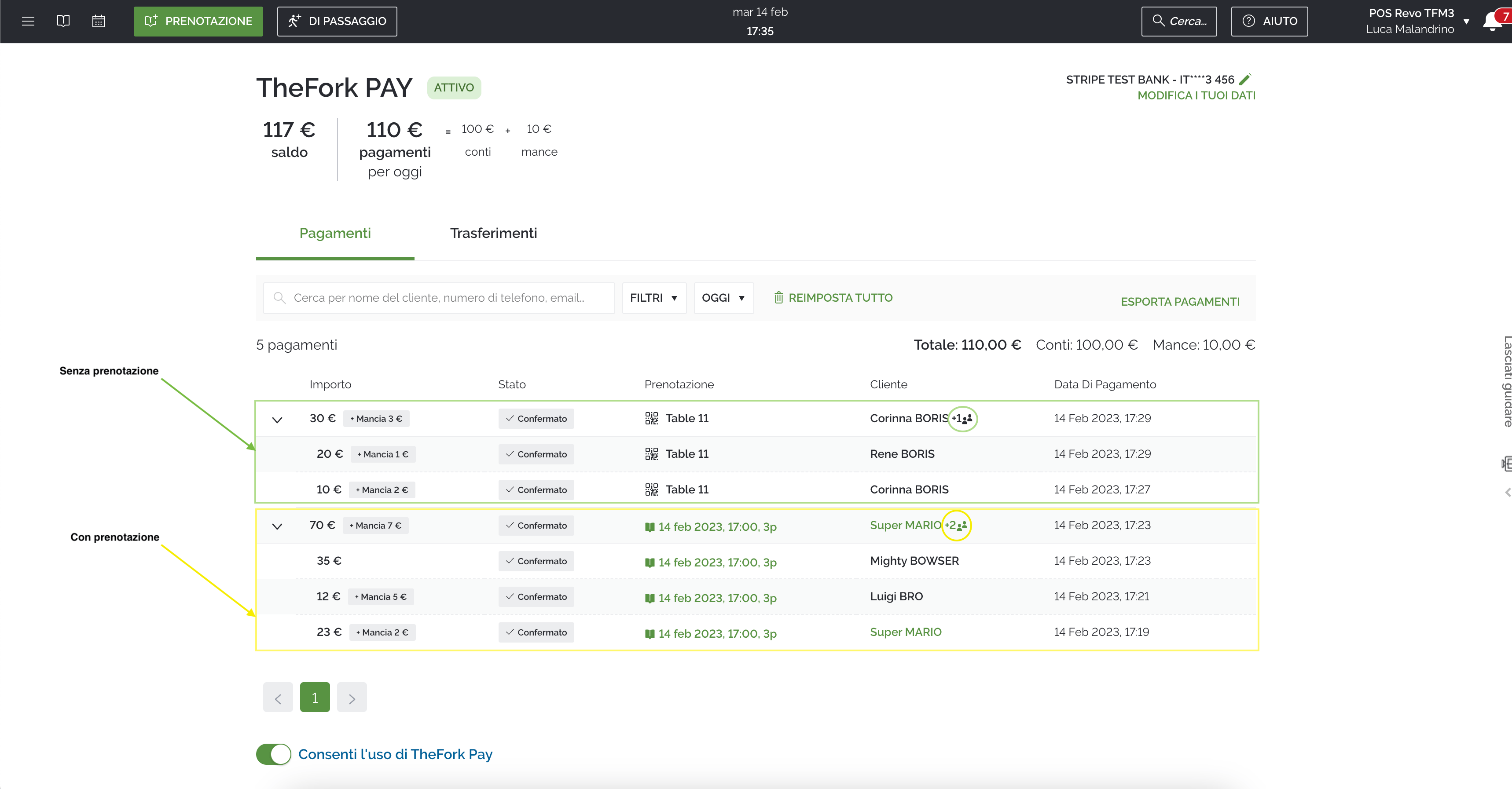The height and width of the screenshot is (789, 1512).
Task: Select page 1 in pagination
Action: [315, 698]
